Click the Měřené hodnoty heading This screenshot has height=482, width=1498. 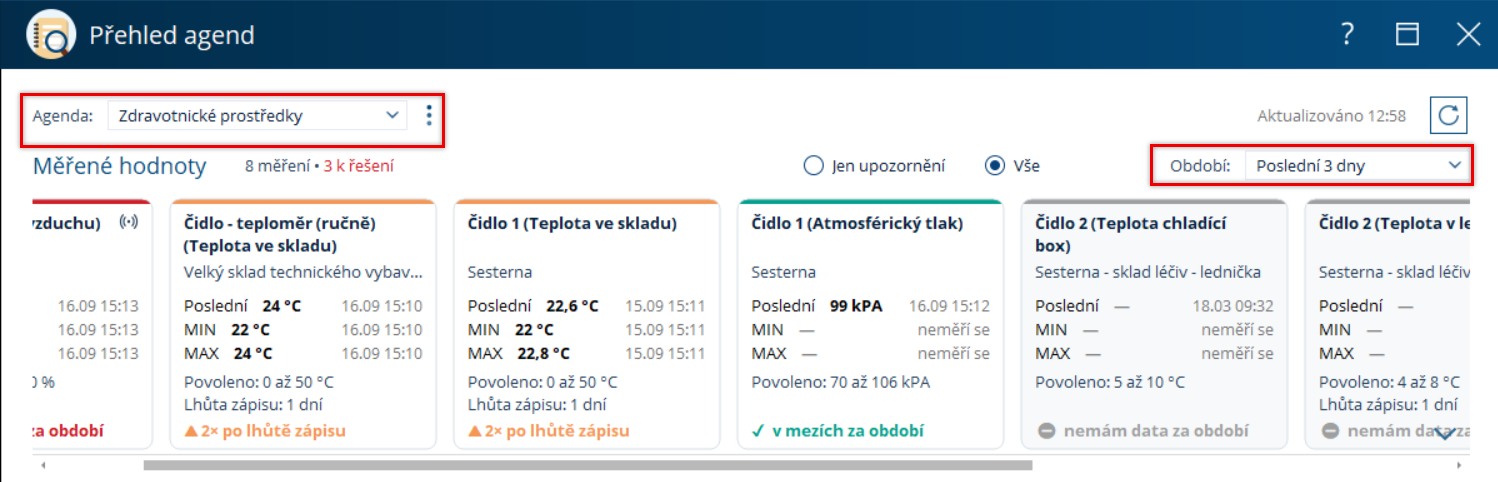[x=120, y=166]
